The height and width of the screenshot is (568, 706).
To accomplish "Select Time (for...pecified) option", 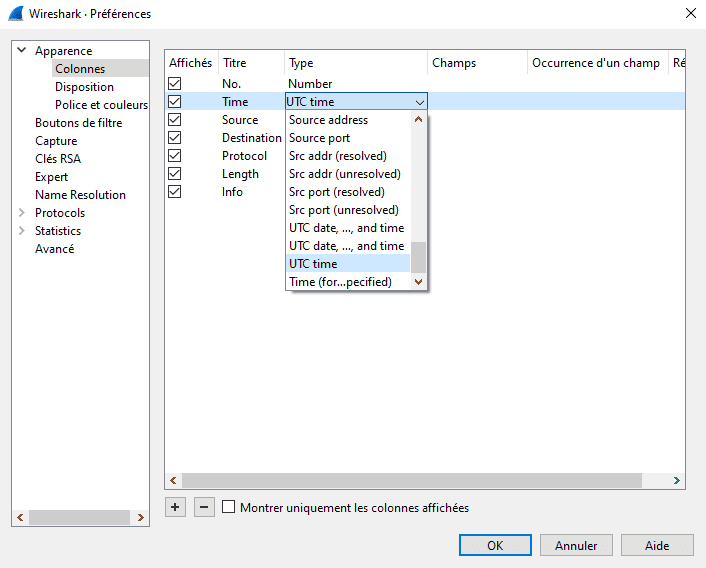I will click(x=348, y=282).
